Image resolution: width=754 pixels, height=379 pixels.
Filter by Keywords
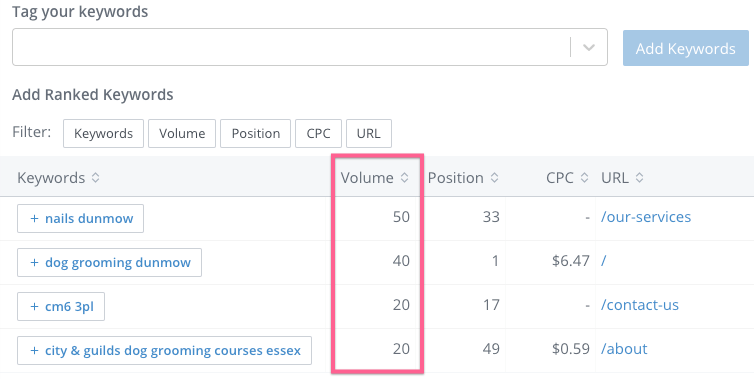click(103, 133)
